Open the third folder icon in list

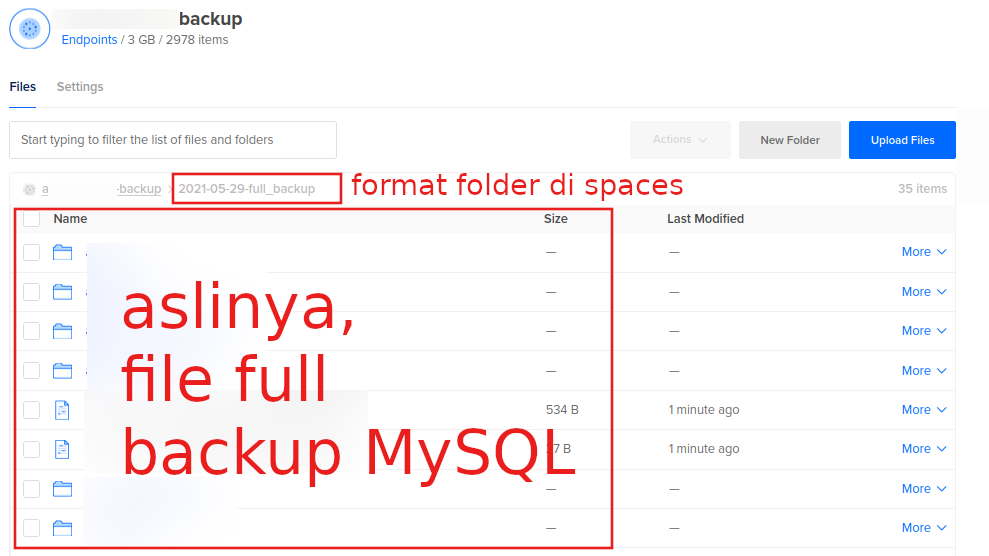[62, 331]
